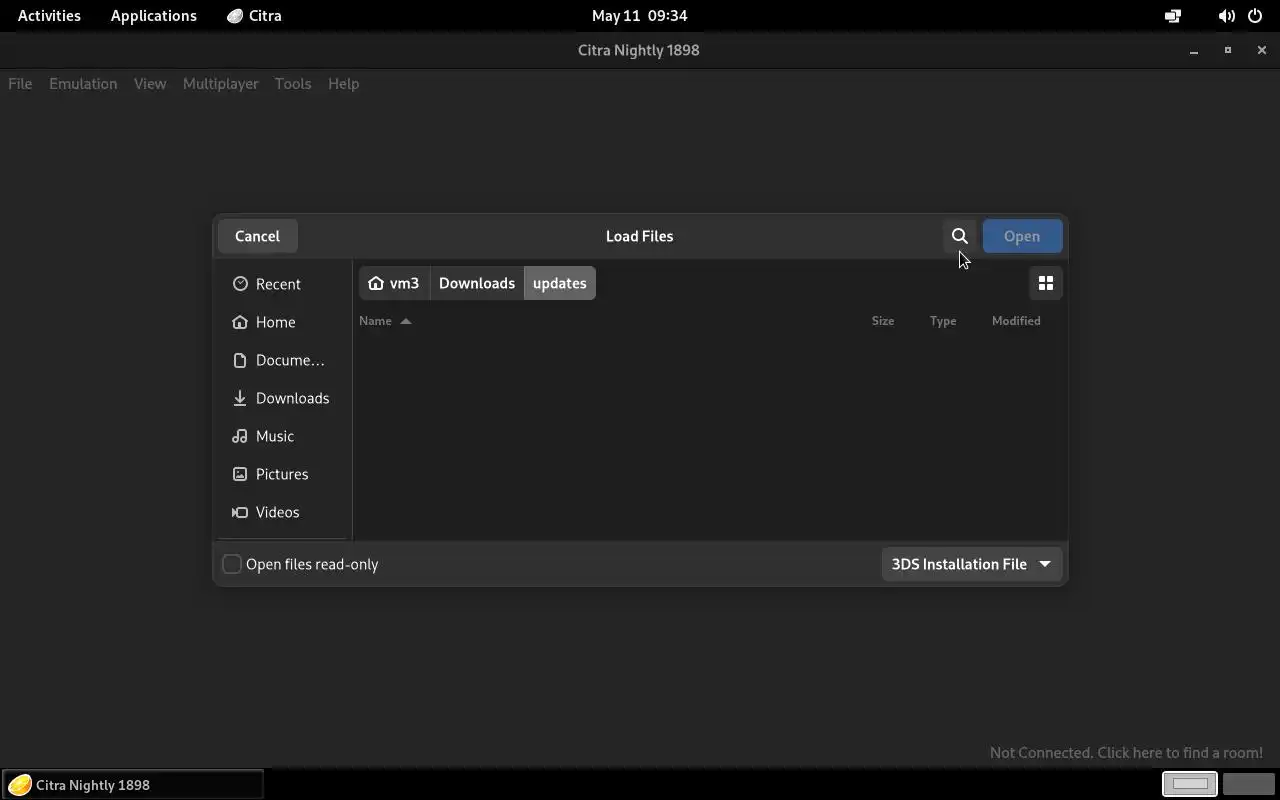Sort files by Size column
This screenshot has width=1280, height=800.
pyautogui.click(x=883, y=321)
